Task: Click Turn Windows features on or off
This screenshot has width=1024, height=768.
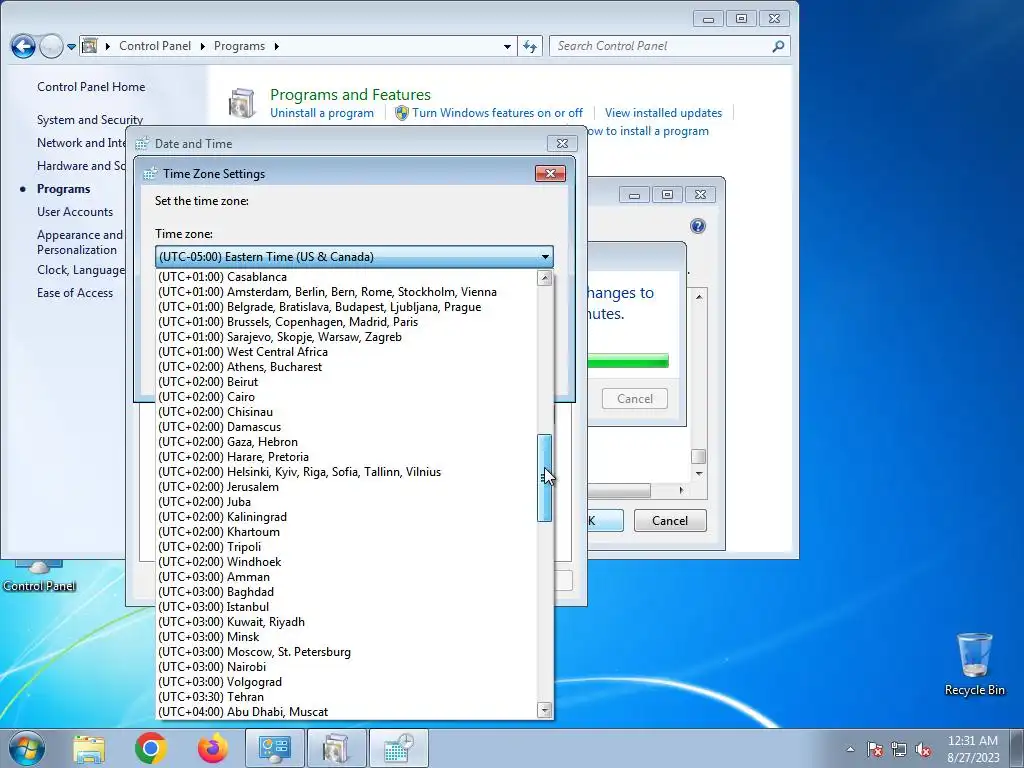Action: point(497,113)
